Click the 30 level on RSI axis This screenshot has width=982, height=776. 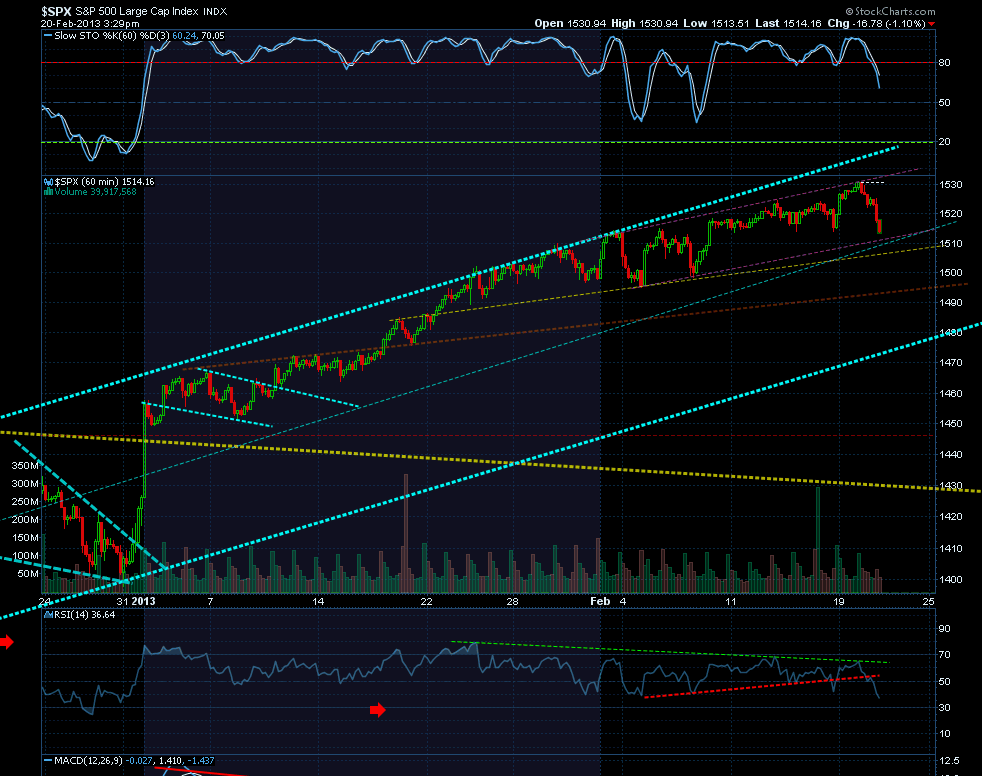coord(944,708)
